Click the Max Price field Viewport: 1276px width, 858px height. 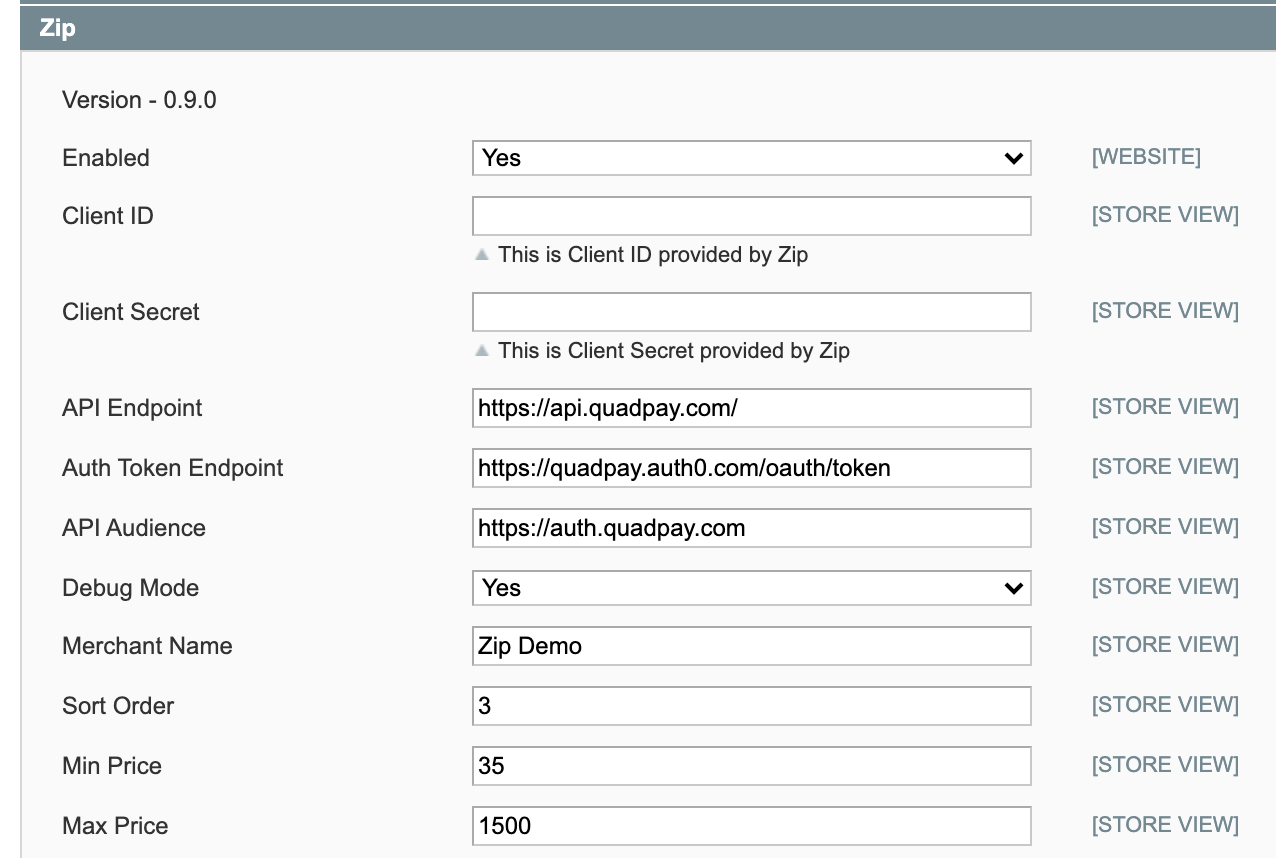point(751,826)
